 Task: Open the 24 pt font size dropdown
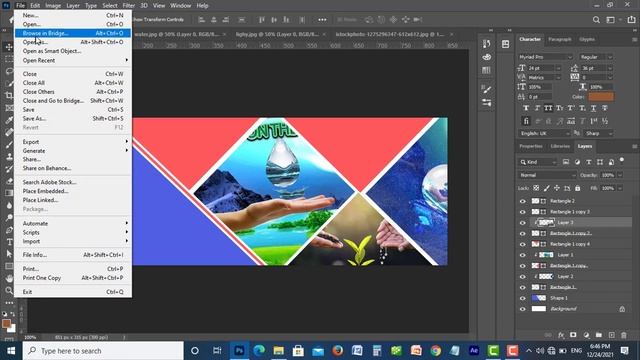(558, 68)
